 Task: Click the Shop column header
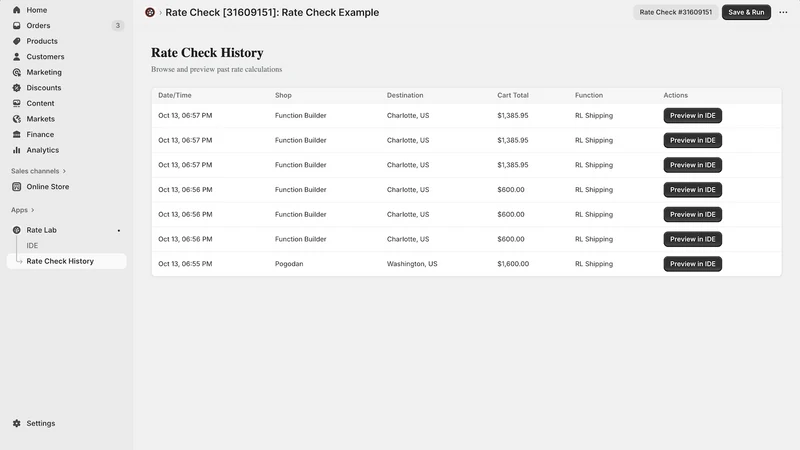283,95
